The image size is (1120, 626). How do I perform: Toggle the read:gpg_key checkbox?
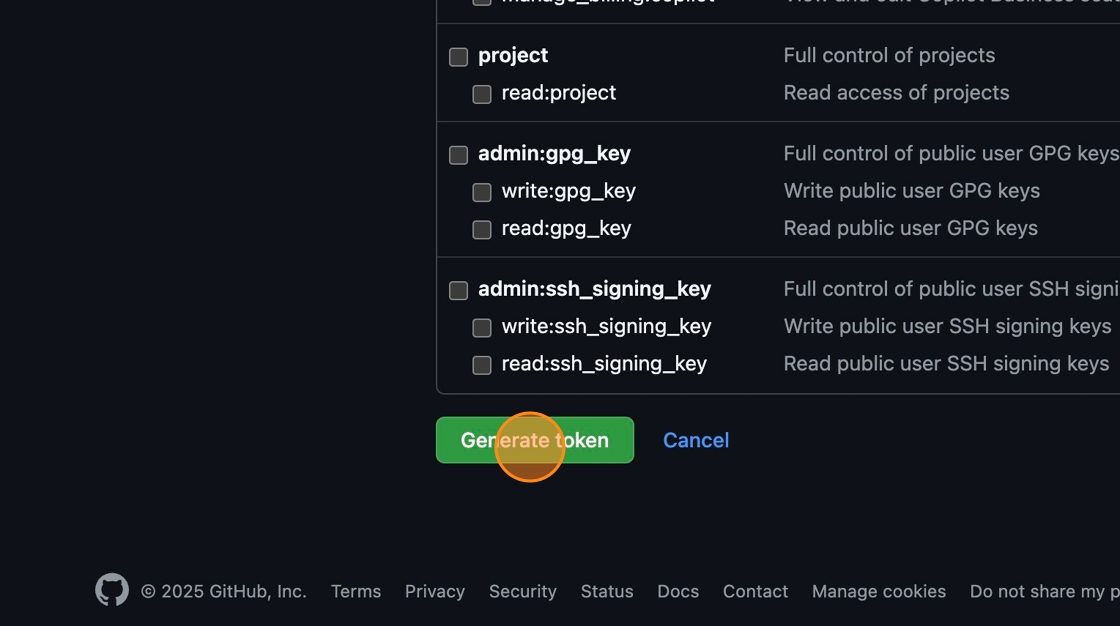coord(482,229)
